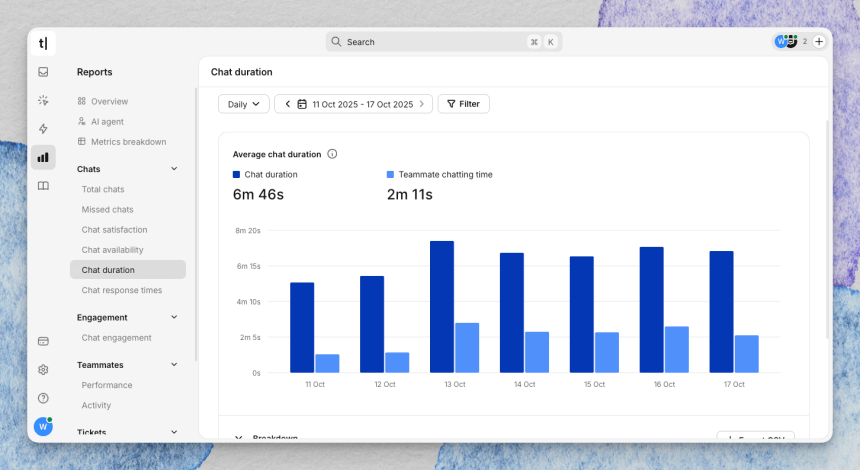
Task: Open the teammates Performance report
Action: coord(107,385)
